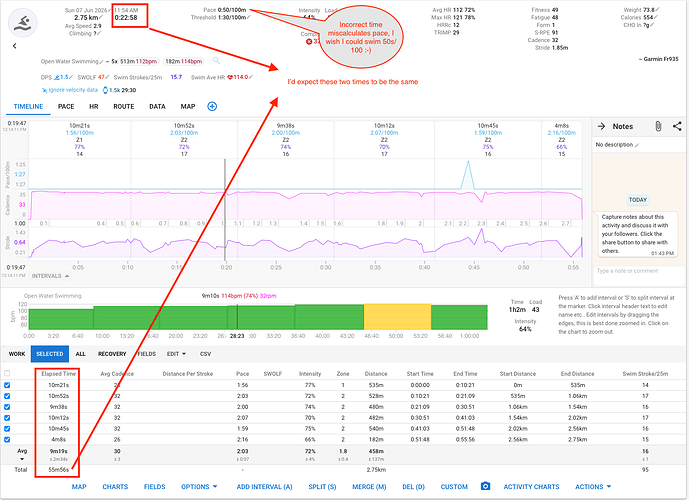Click the red X compliance icon

309,41
